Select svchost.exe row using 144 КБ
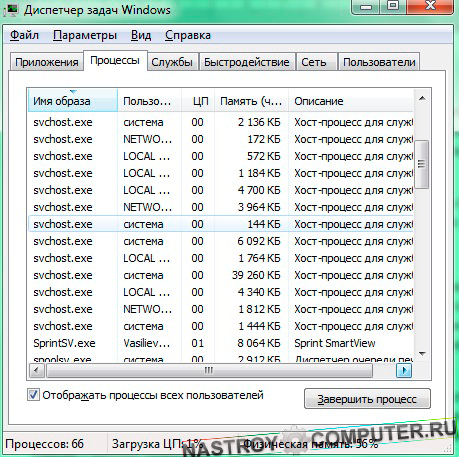Screen dimensions: 459x457 pos(221,224)
